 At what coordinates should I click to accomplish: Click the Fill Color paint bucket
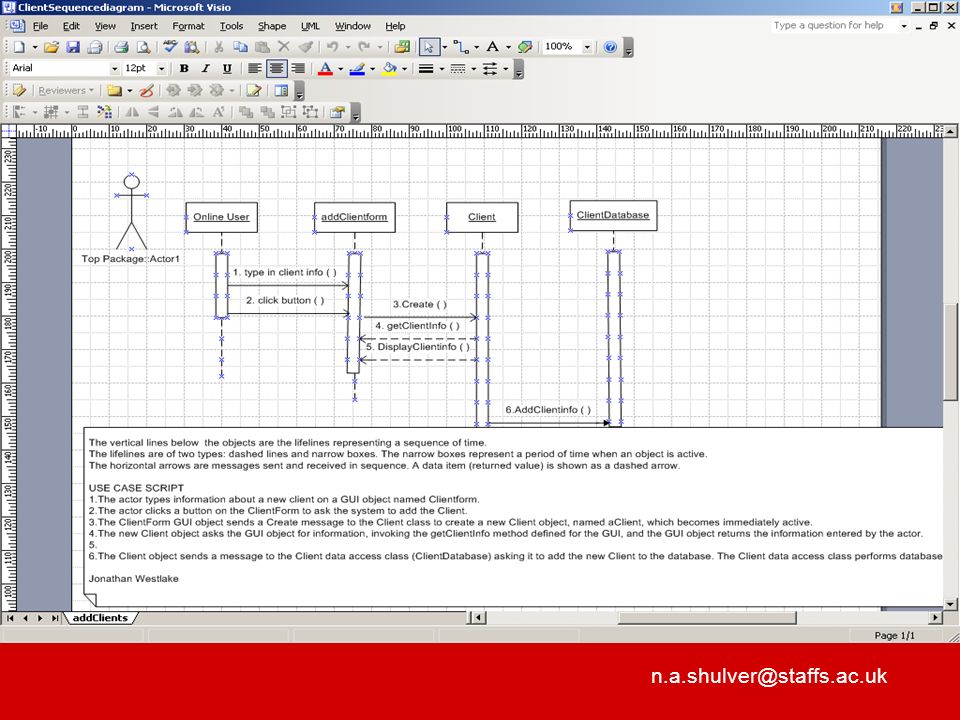click(389, 69)
